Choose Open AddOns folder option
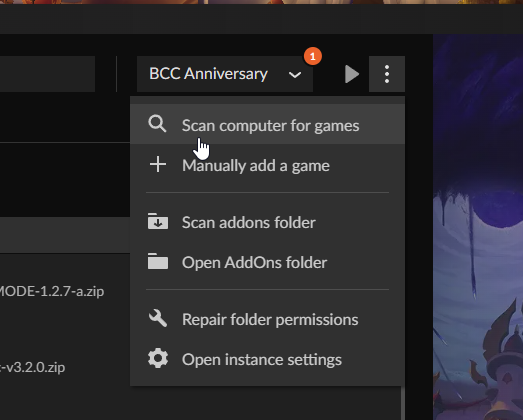 pos(268,262)
